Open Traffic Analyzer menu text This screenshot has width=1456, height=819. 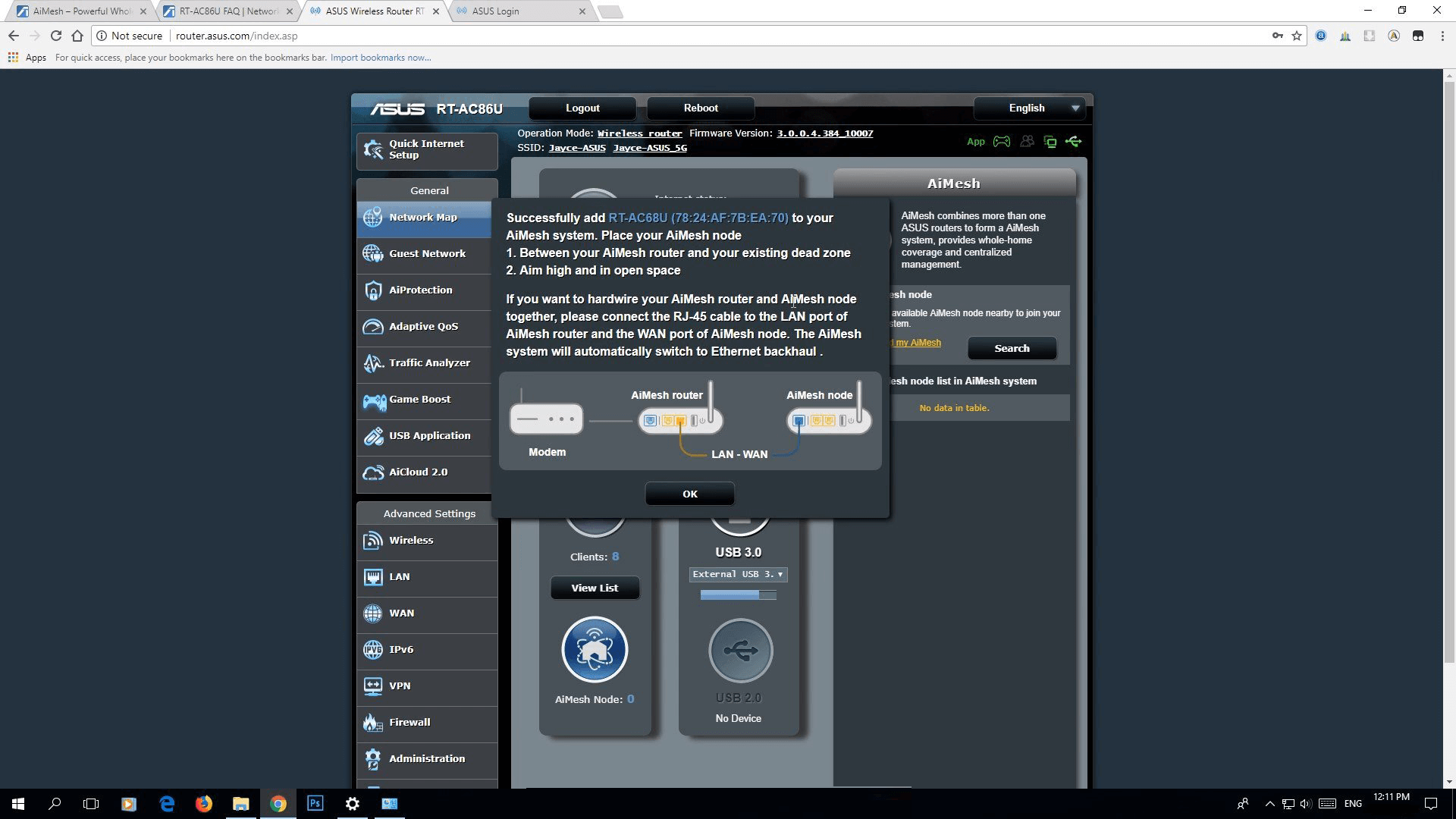429,363
